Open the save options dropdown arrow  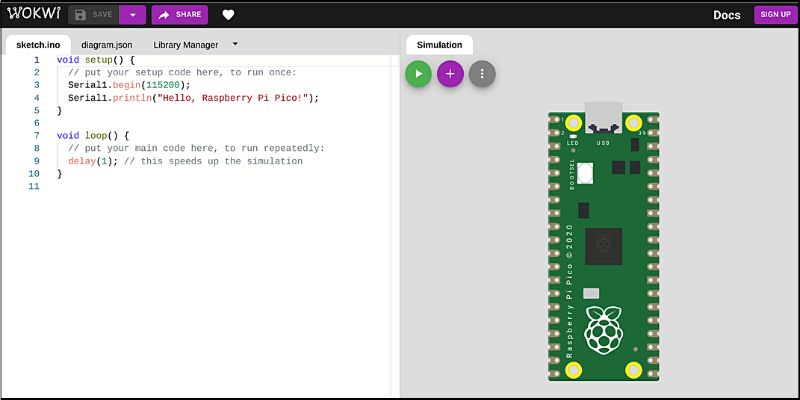pos(133,15)
